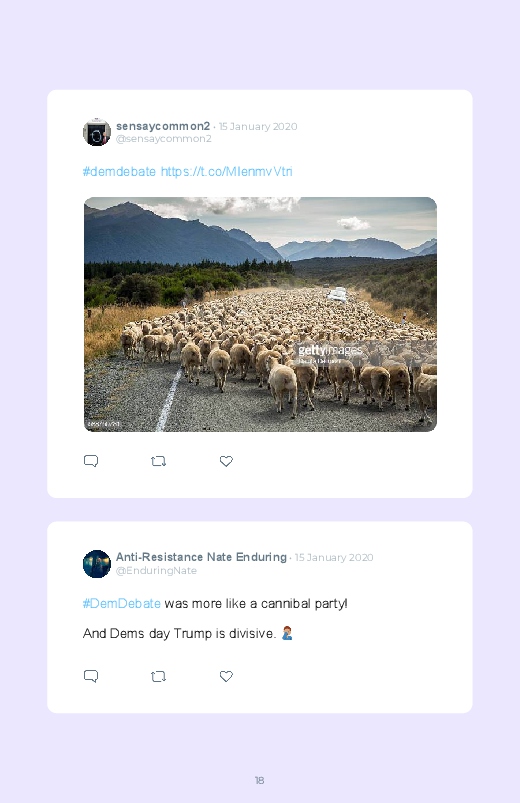Like the Nate Enduring tweet
The height and width of the screenshot is (803, 520).
(226, 676)
